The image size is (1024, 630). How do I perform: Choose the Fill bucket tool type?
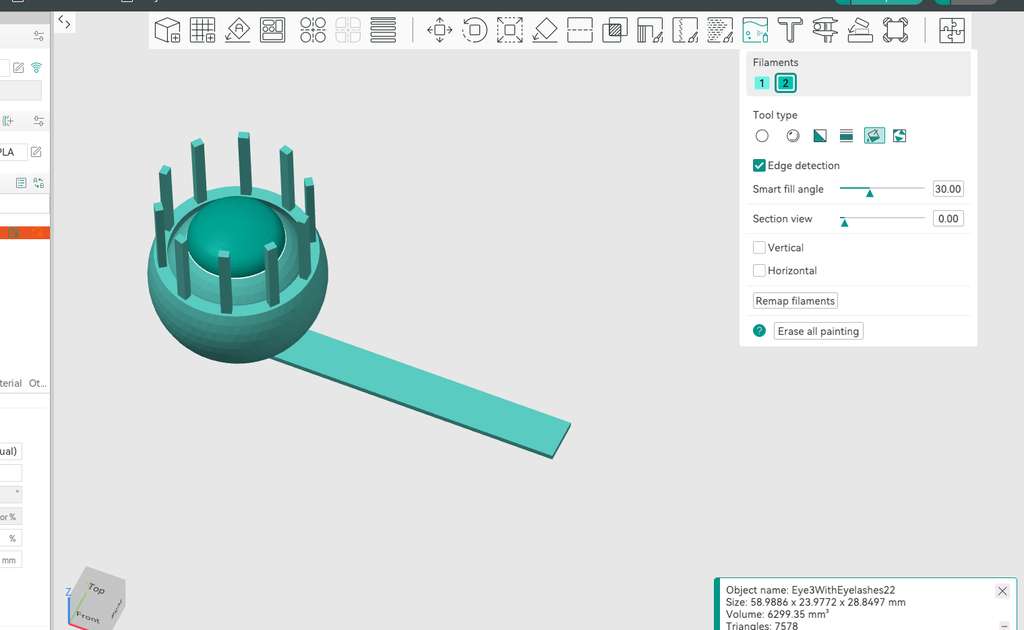point(874,136)
